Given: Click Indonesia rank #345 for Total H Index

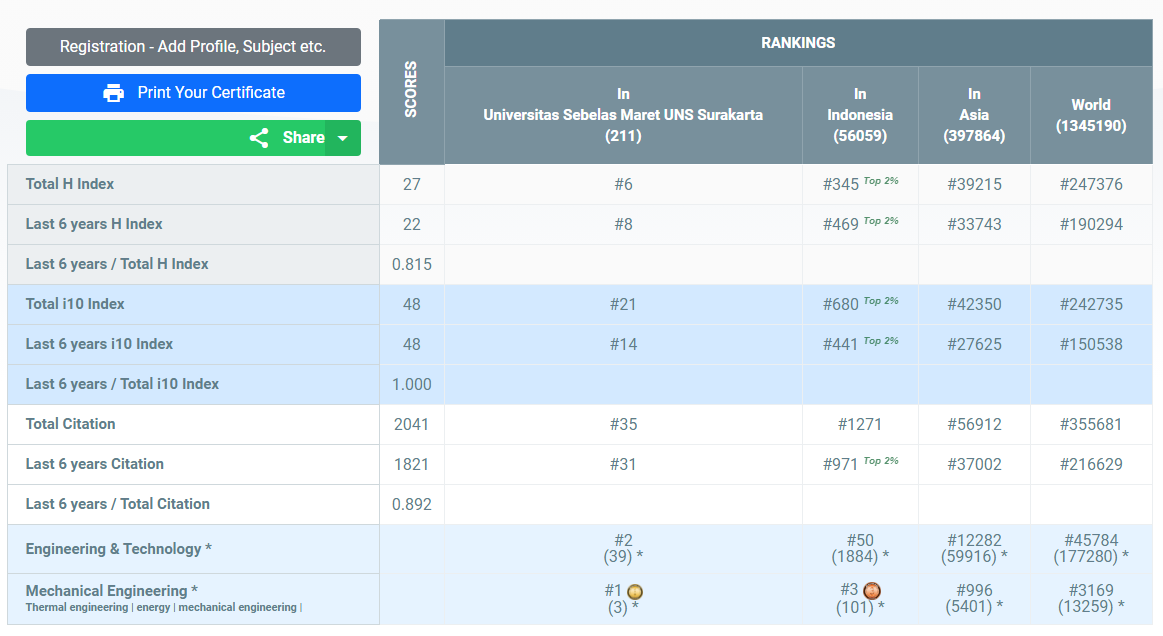Looking at the screenshot, I should [x=841, y=185].
